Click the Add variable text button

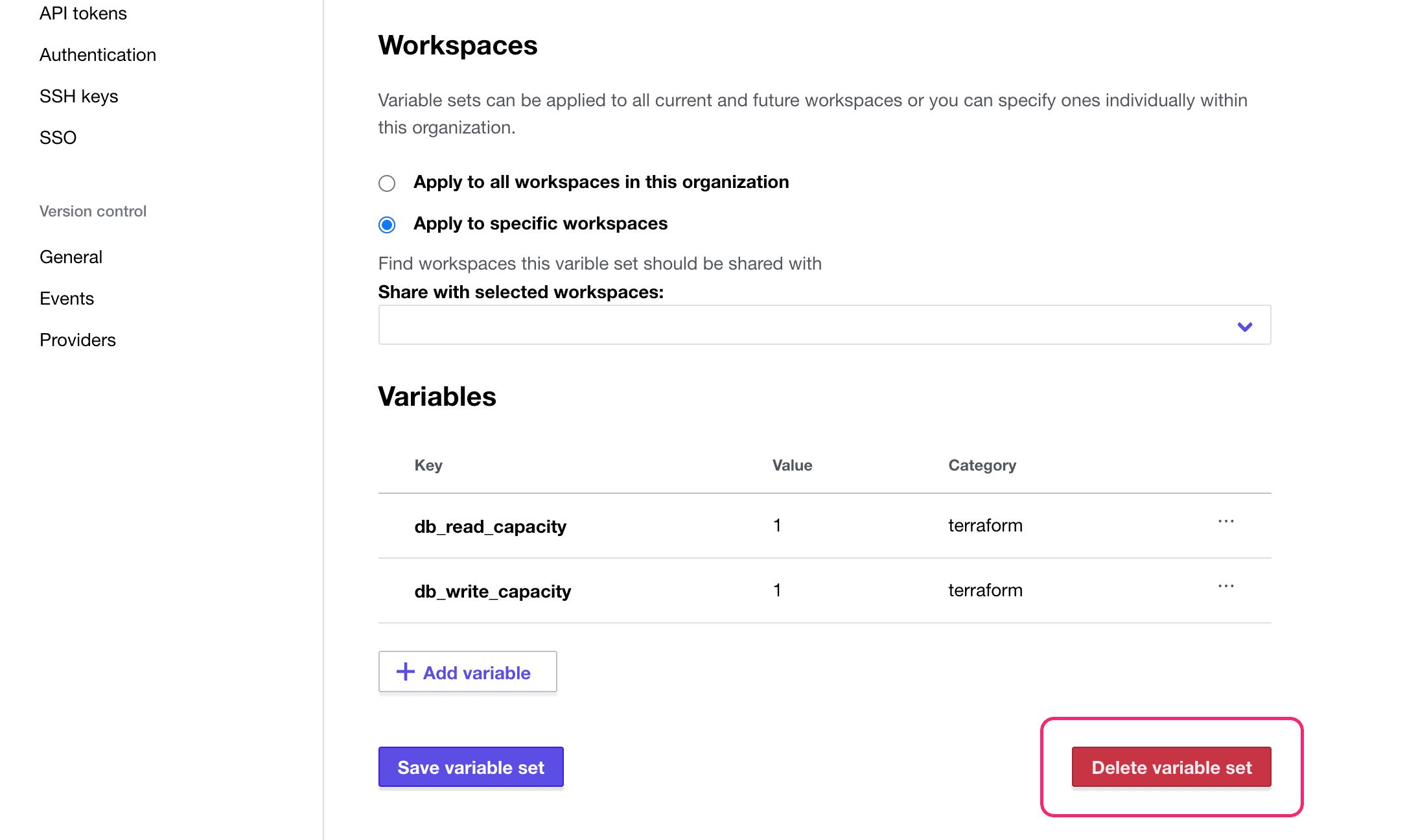(x=467, y=672)
